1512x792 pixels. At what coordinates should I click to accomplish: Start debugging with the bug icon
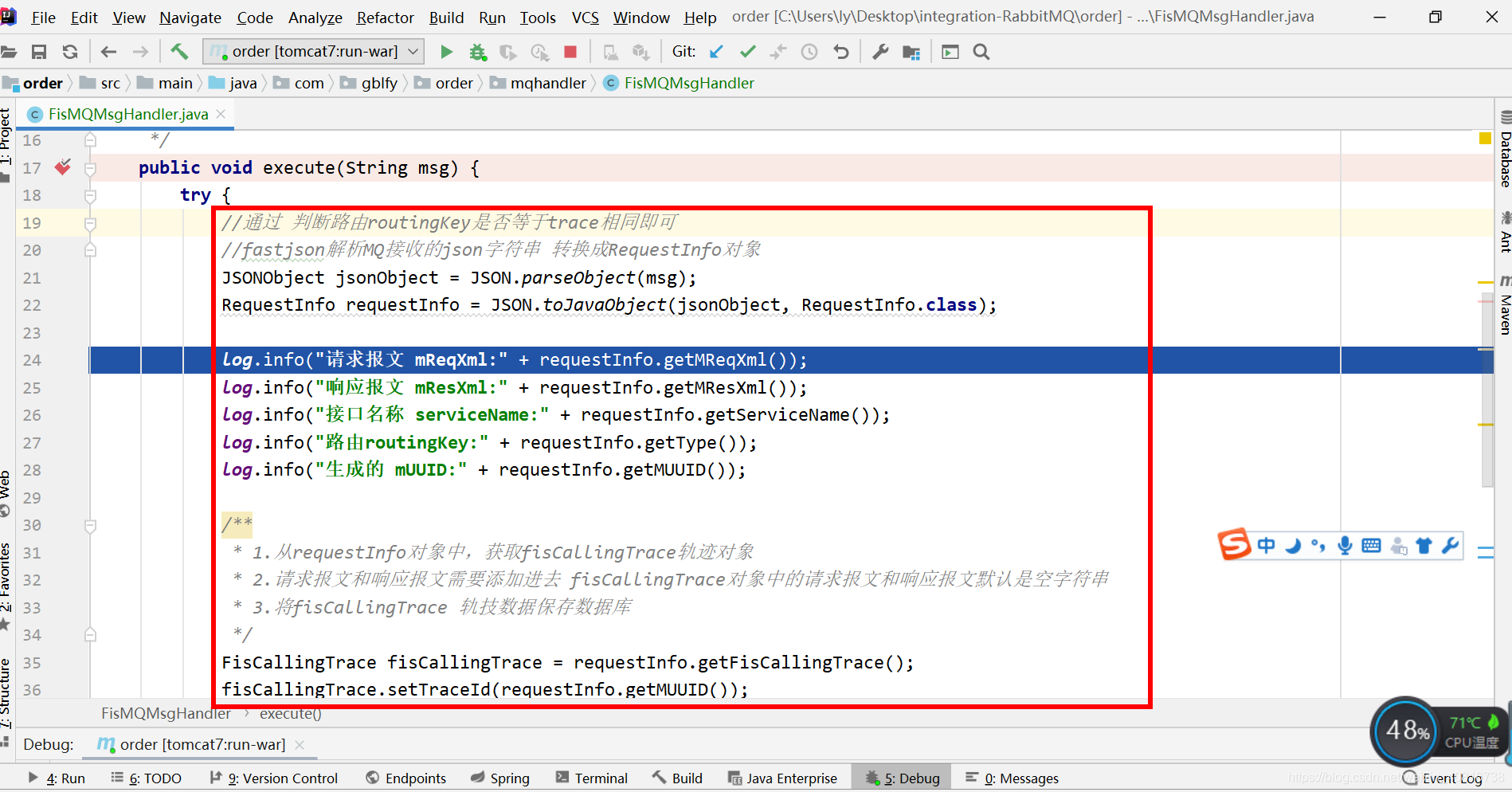click(x=477, y=52)
